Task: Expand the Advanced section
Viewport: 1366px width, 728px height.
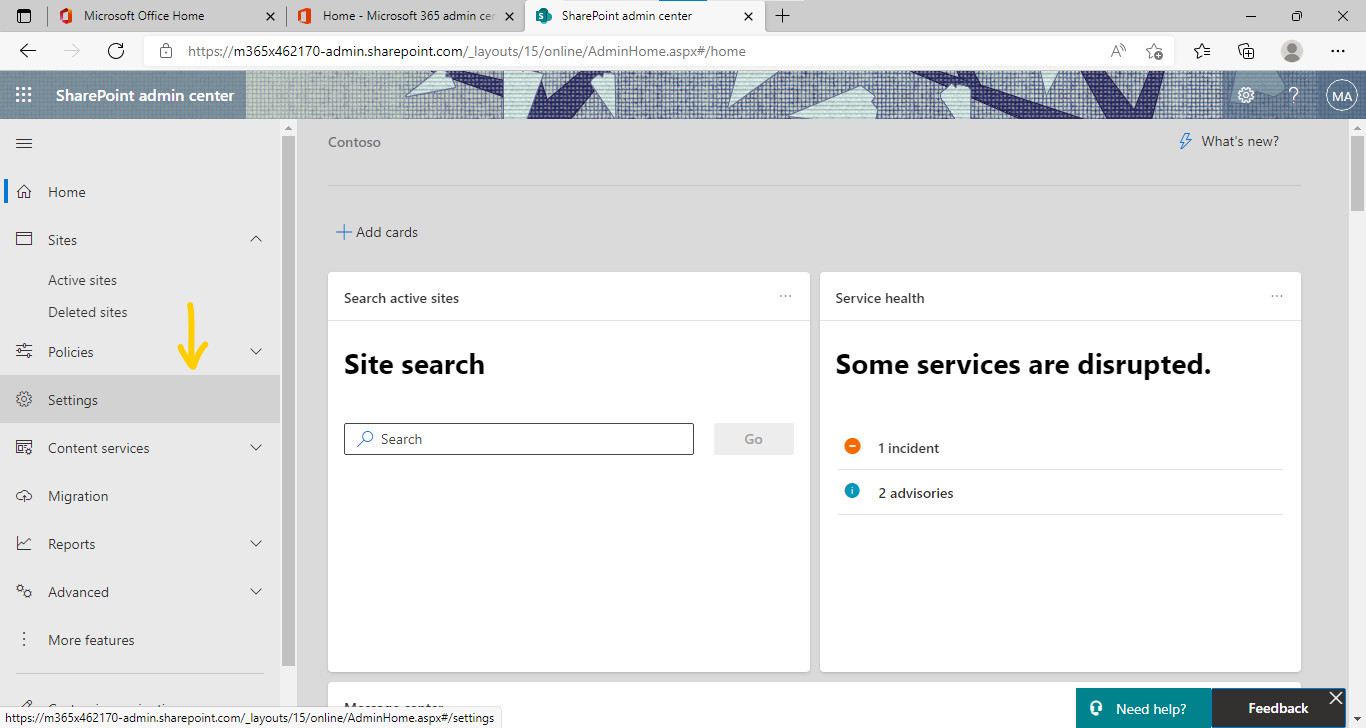Action: [256, 591]
